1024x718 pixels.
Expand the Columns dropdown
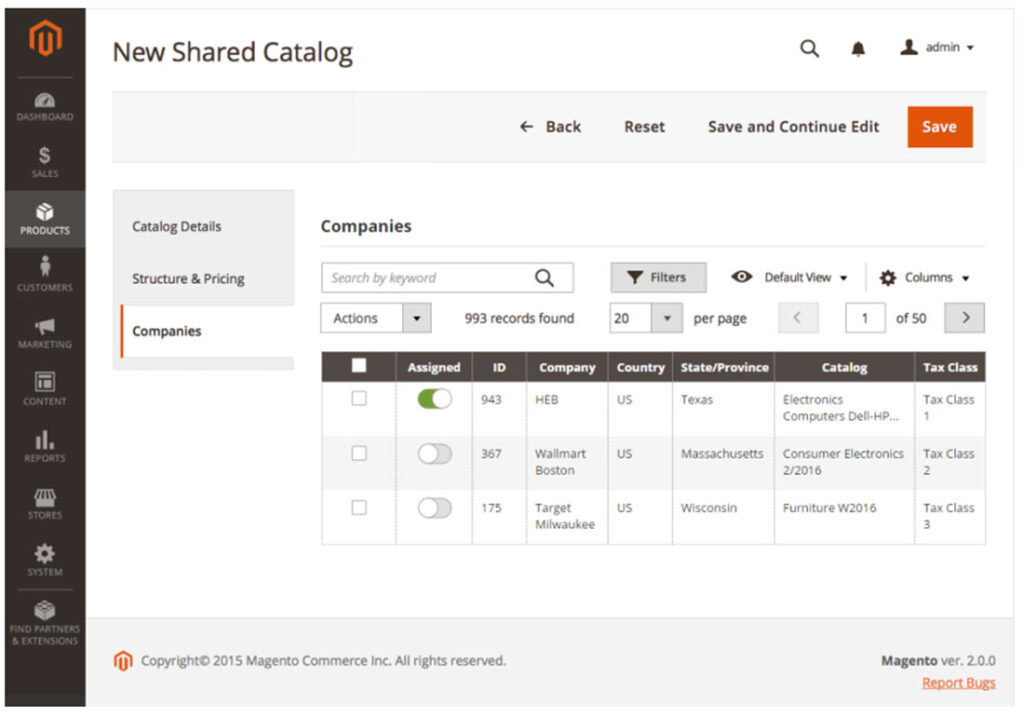pos(924,278)
